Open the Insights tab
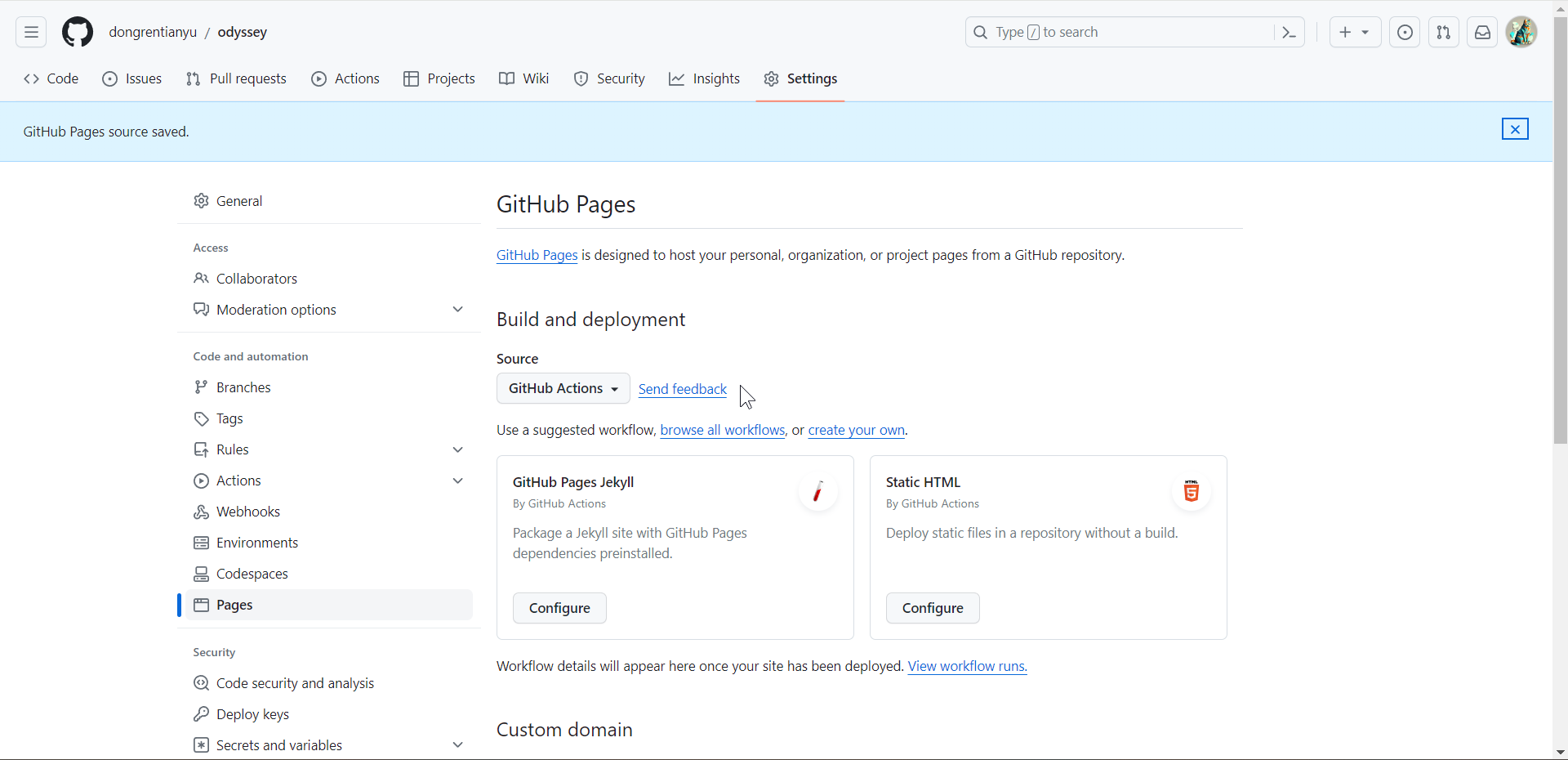This screenshot has width=1568, height=760. pyautogui.click(x=704, y=78)
